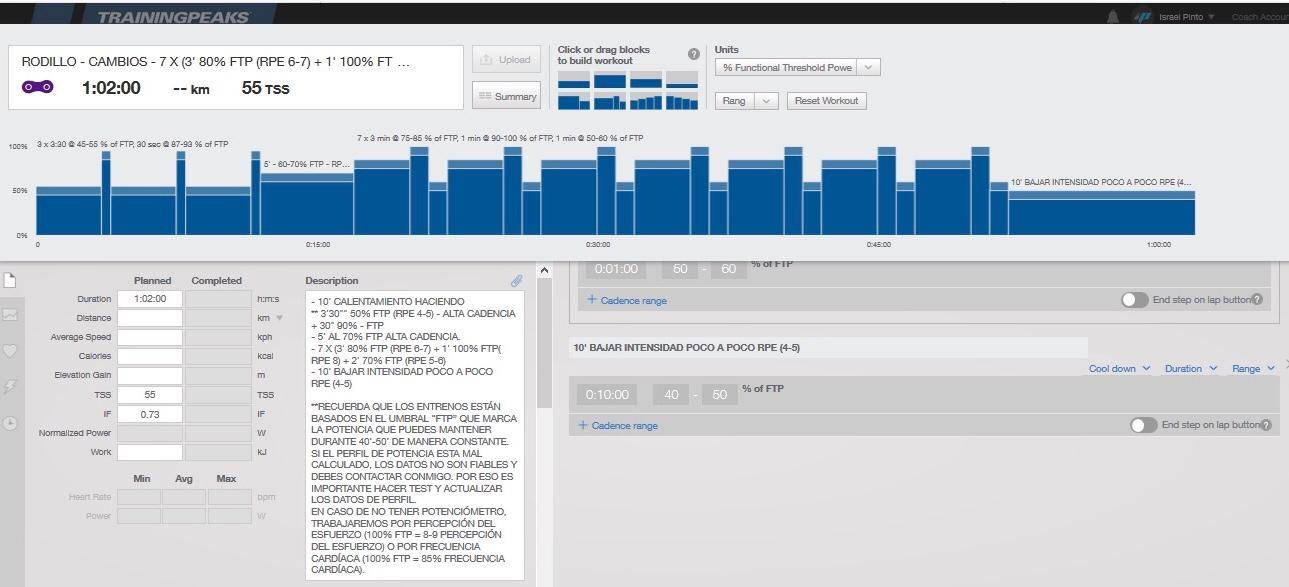1289x587 pixels.
Task: Click the planned Duration field
Action: (150, 298)
